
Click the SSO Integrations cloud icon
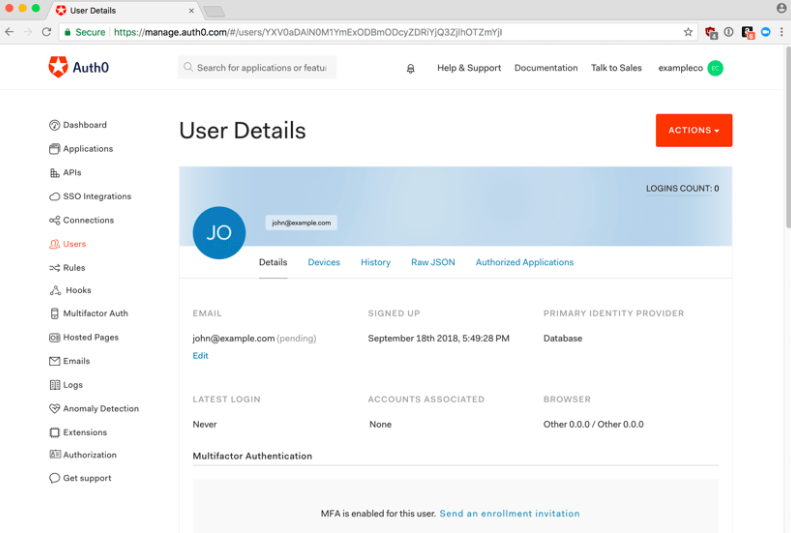point(54,196)
